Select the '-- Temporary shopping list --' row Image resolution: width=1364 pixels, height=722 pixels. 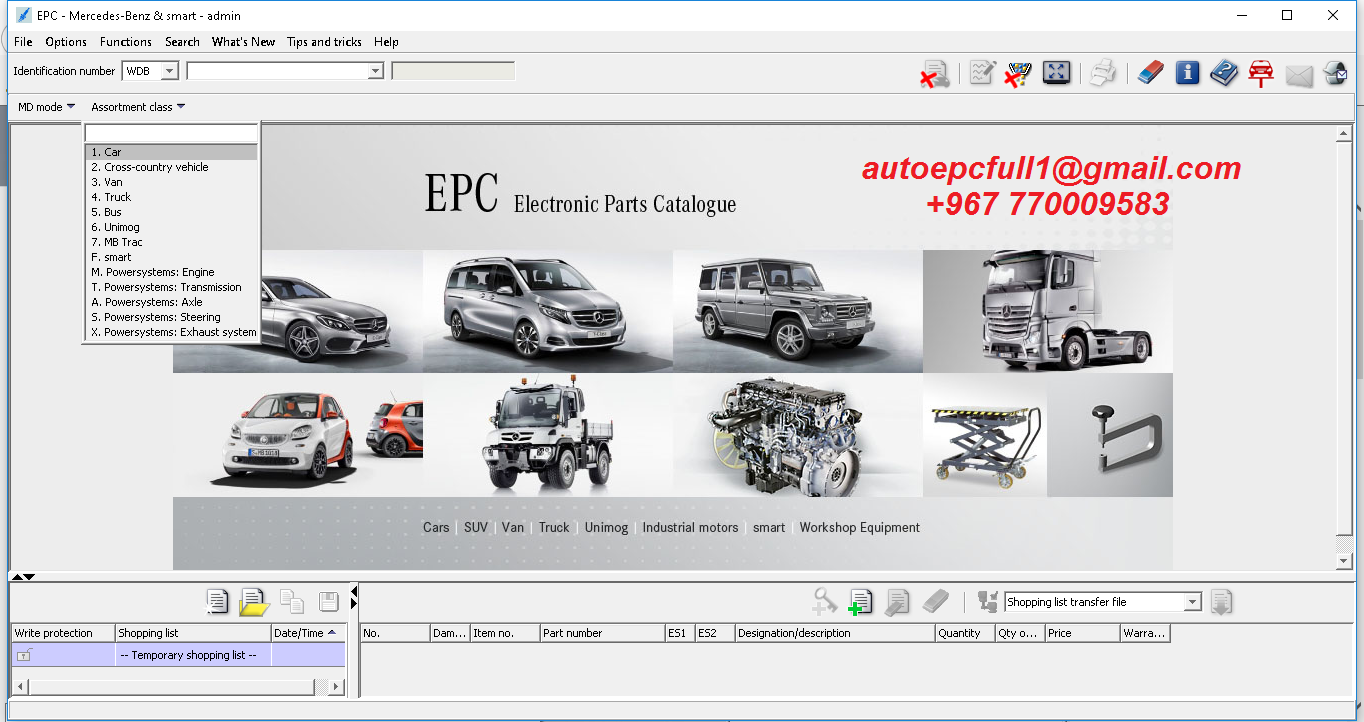[x=178, y=655]
